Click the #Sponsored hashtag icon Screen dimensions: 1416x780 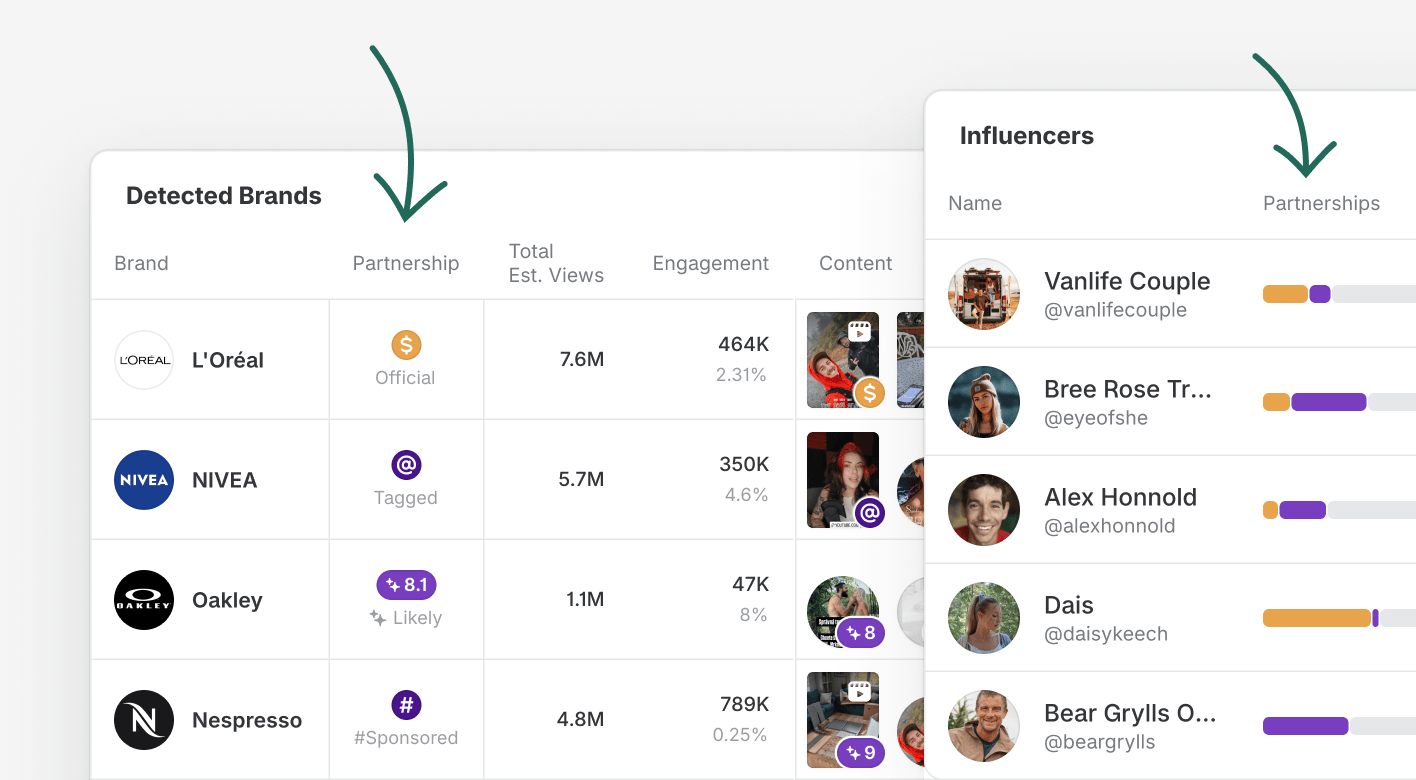(x=406, y=705)
